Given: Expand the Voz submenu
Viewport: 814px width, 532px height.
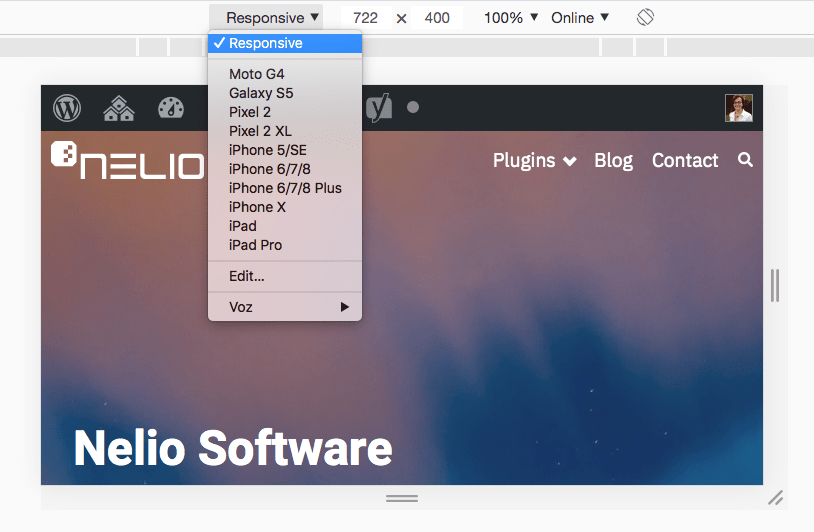Looking at the screenshot, I should click(x=284, y=307).
